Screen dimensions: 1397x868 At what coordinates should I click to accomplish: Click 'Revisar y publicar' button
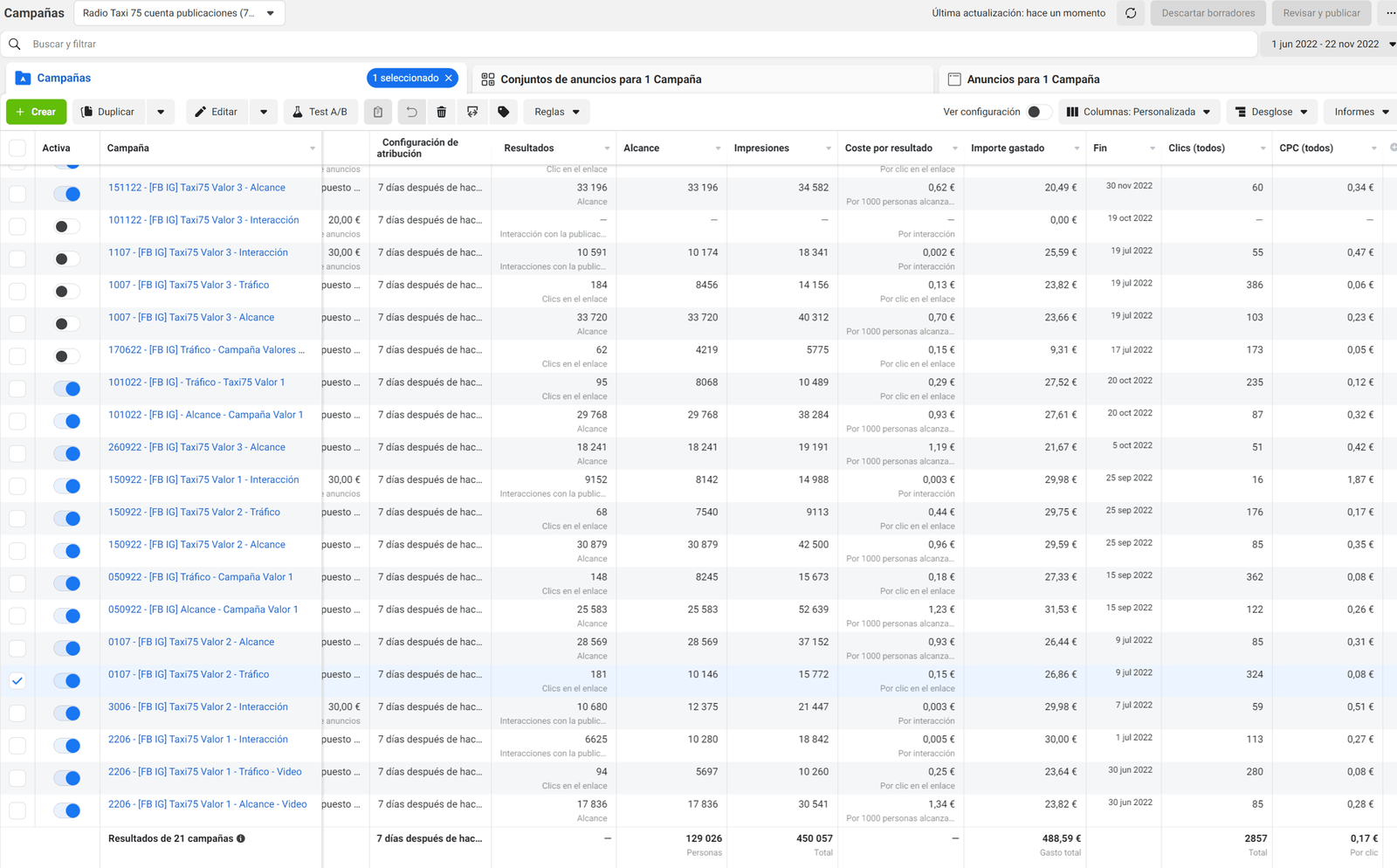[x=1321, y=13]
